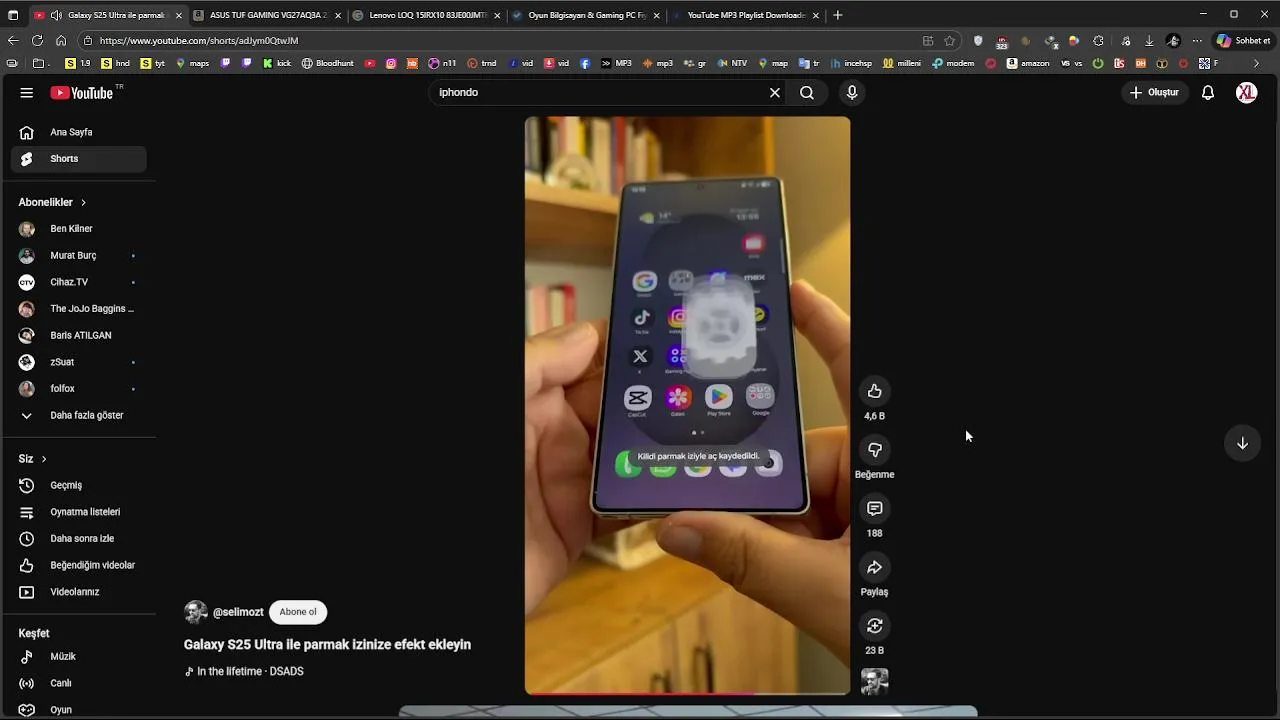This screenshot has height=720, width=1280.
Task: Open Daha sonra izle
Action: [79, 539]
